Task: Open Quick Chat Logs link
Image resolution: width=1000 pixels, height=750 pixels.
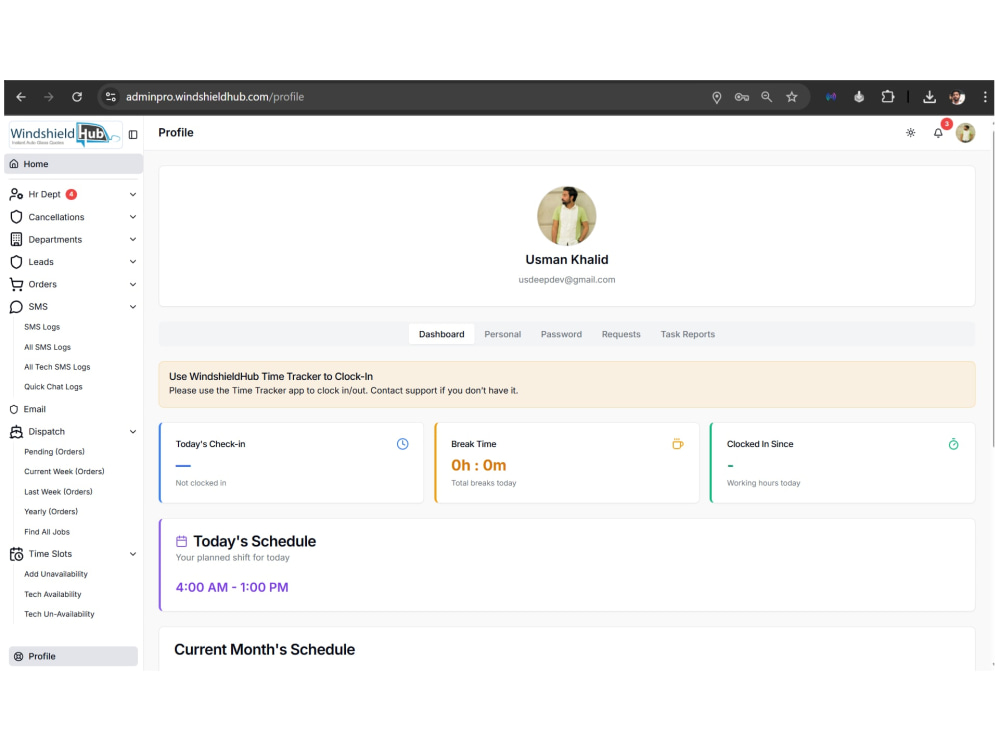Action: 53,387
